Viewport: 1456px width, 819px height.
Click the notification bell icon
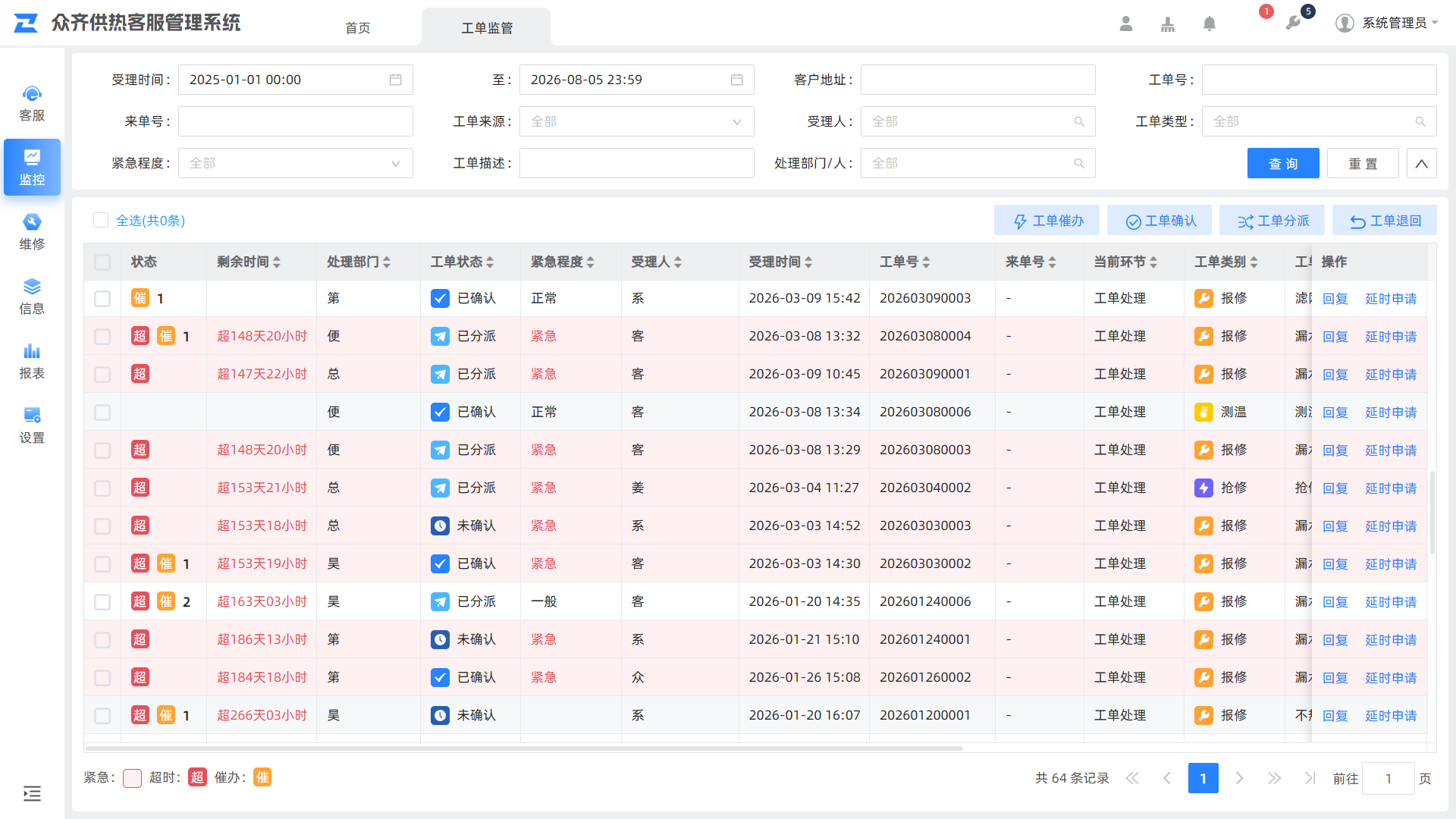click(x=1210, y=24)
